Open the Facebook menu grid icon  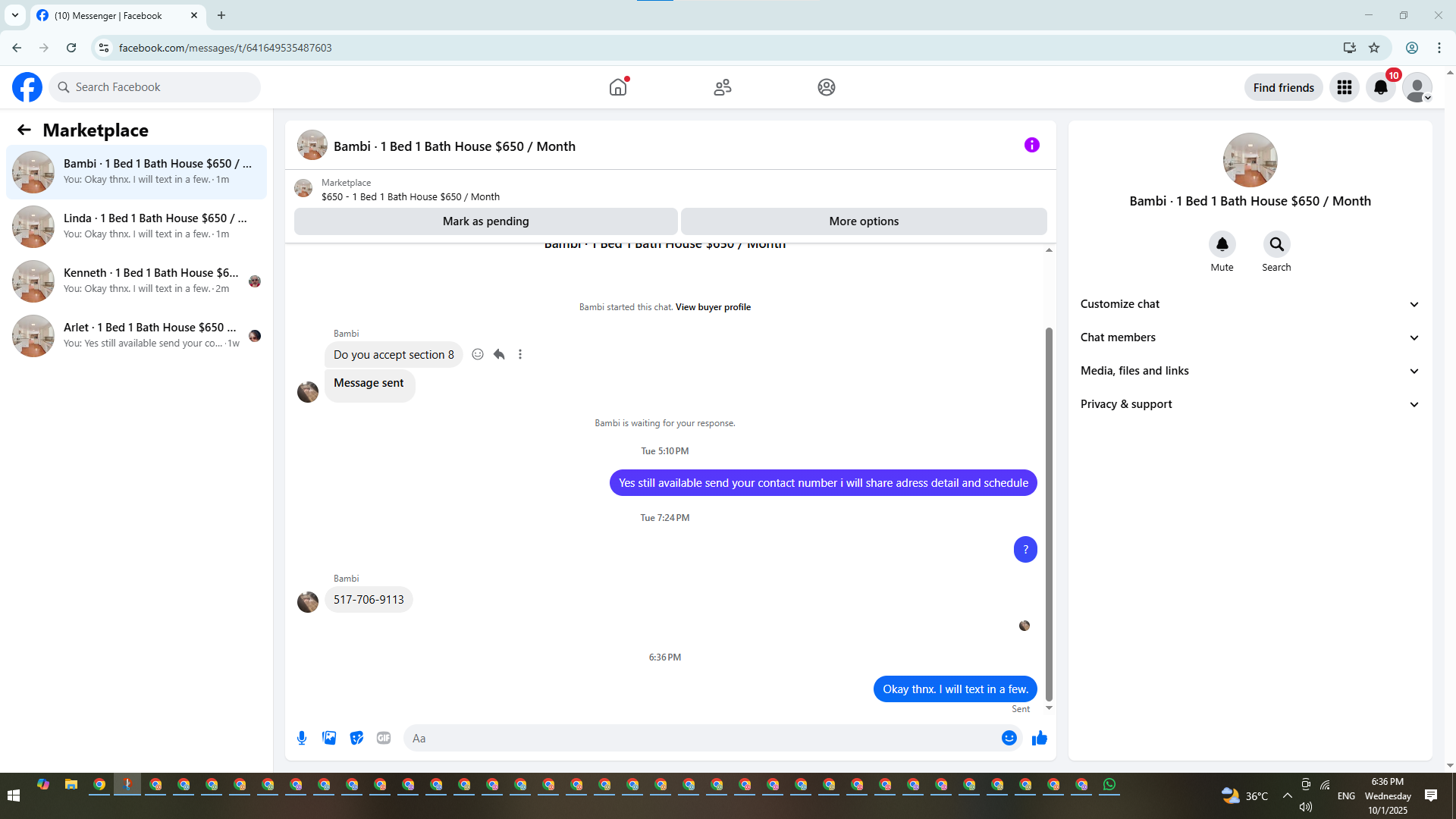[x=1345, y=87]
